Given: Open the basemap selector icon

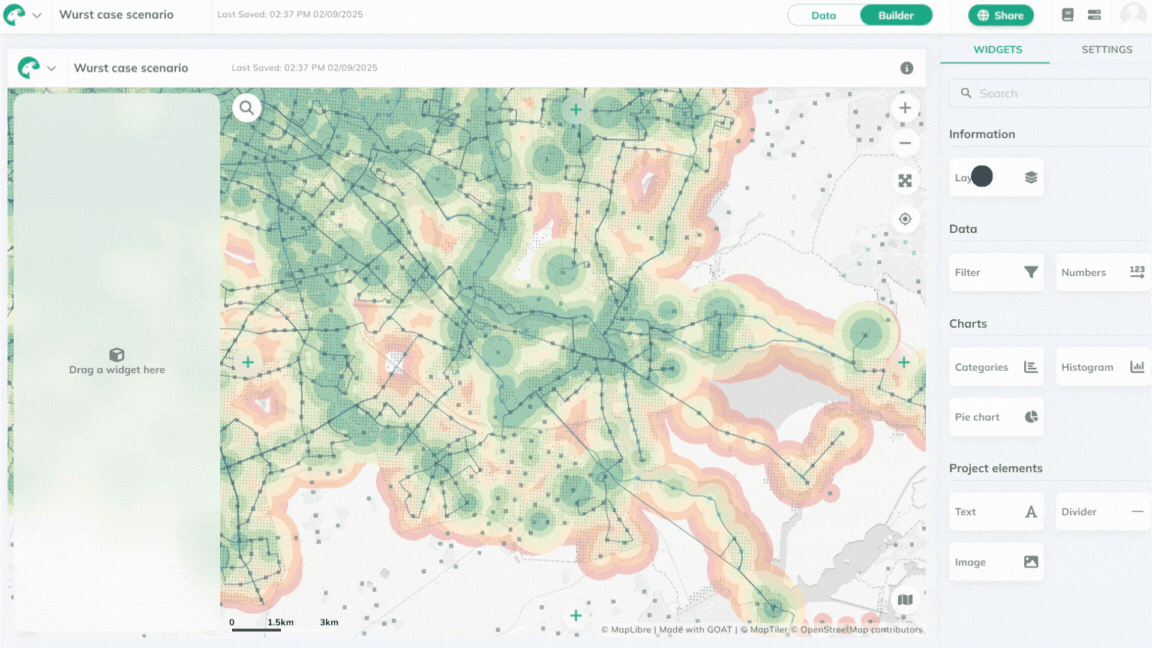Looking at the screenshot, I should [x=905, y=600].
